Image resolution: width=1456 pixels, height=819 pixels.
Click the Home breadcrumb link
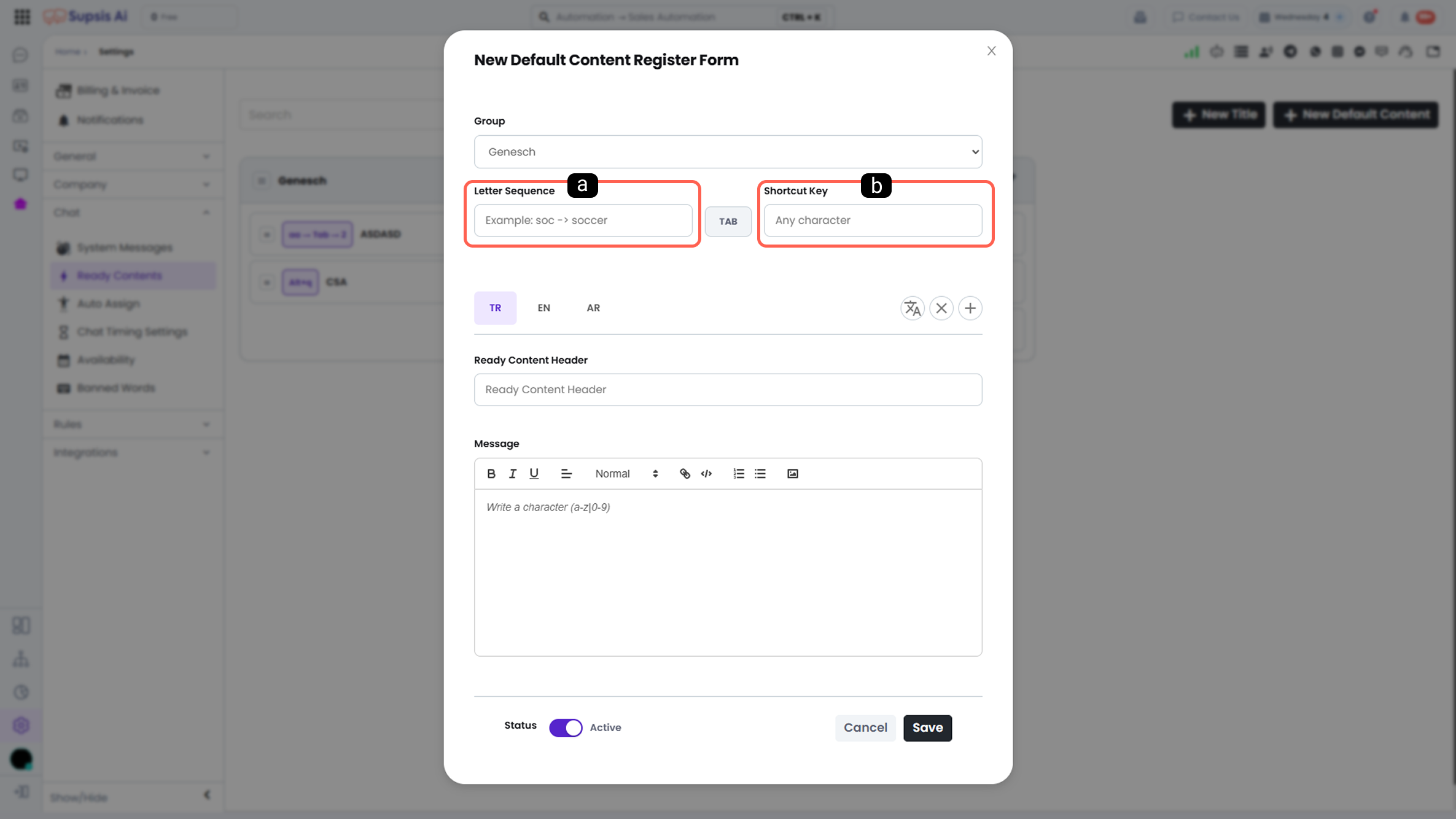point(68,52)
